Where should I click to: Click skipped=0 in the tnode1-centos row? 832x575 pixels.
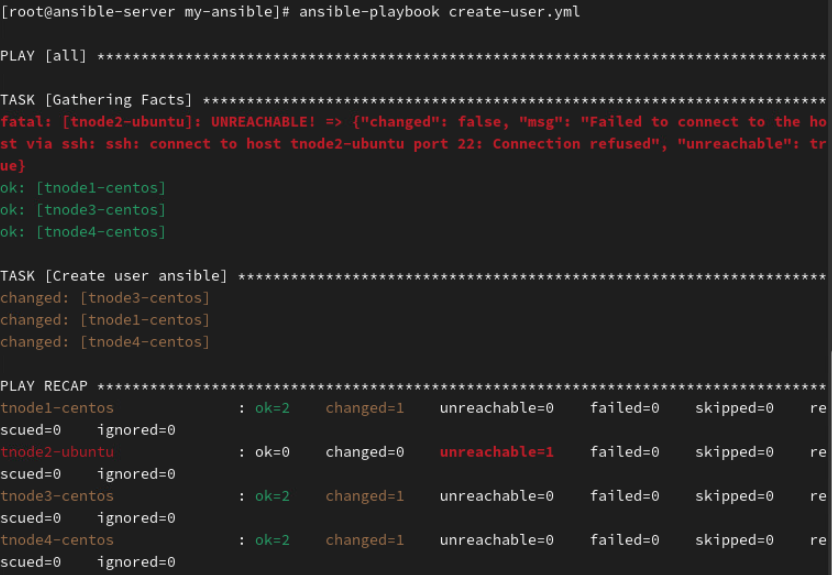click(734, 408)
